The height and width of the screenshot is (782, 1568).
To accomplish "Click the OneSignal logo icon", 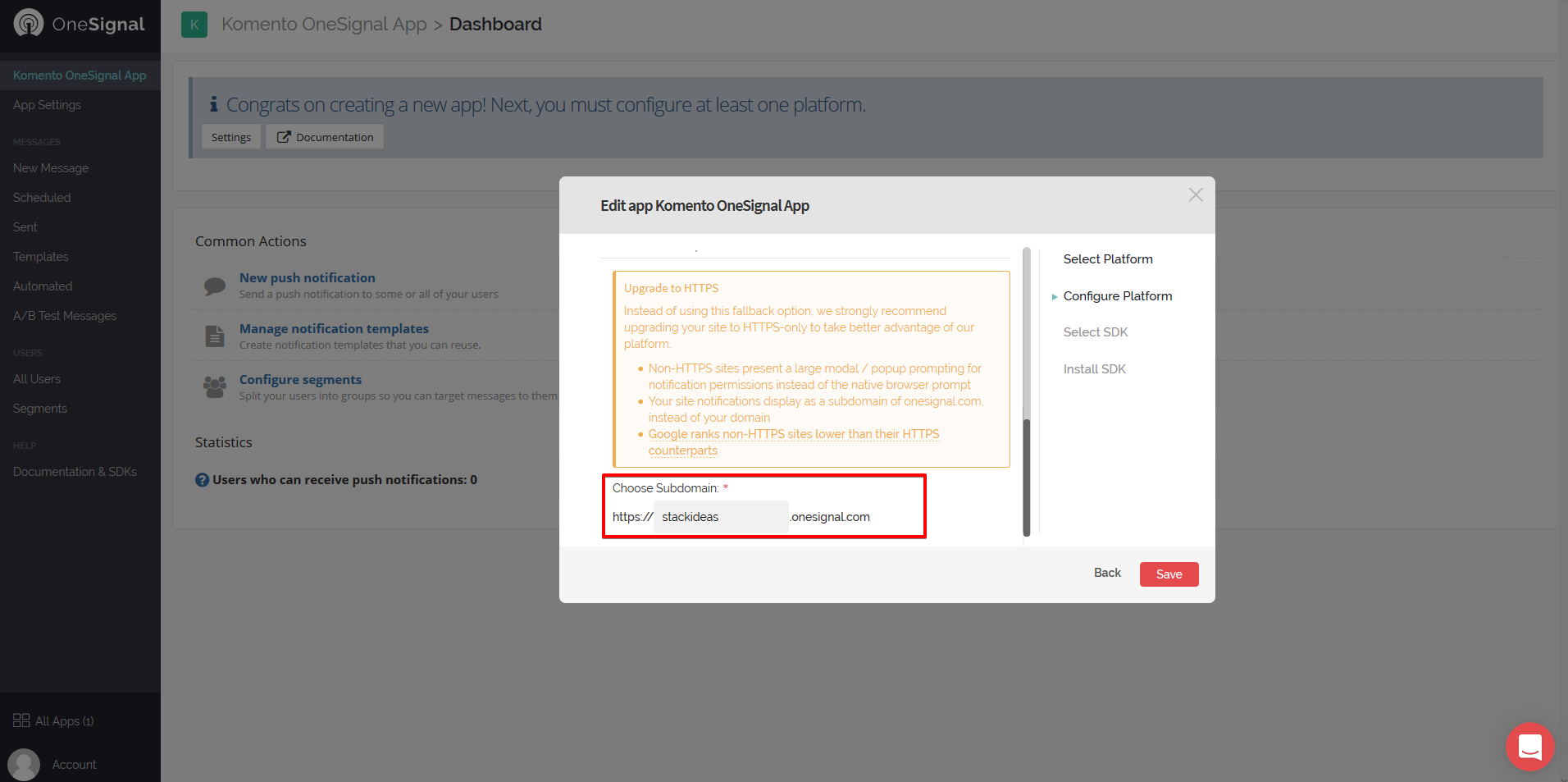I will click(x=29, y=23).
